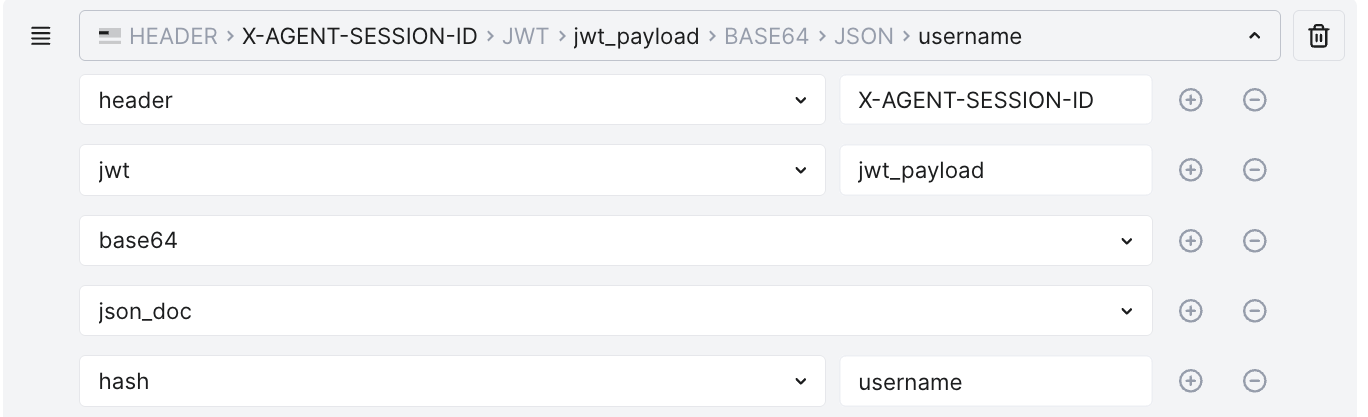Add step after the json_doc row
Viewport: 1368px width, 417px height.
(x=1190, y=311)
